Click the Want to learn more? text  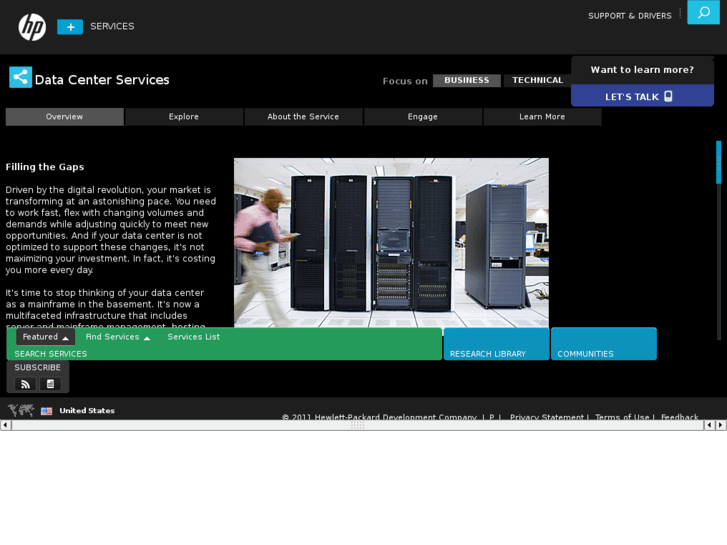(x=642, y=70)
